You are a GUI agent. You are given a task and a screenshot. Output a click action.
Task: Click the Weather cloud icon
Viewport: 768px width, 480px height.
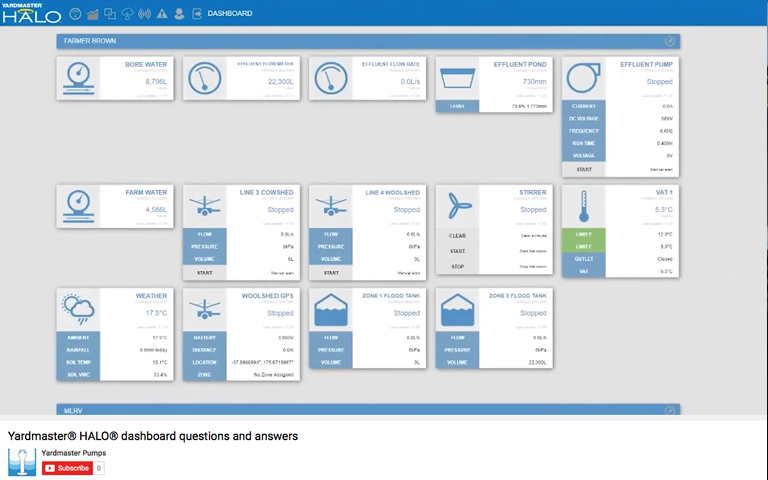[78, 309]
